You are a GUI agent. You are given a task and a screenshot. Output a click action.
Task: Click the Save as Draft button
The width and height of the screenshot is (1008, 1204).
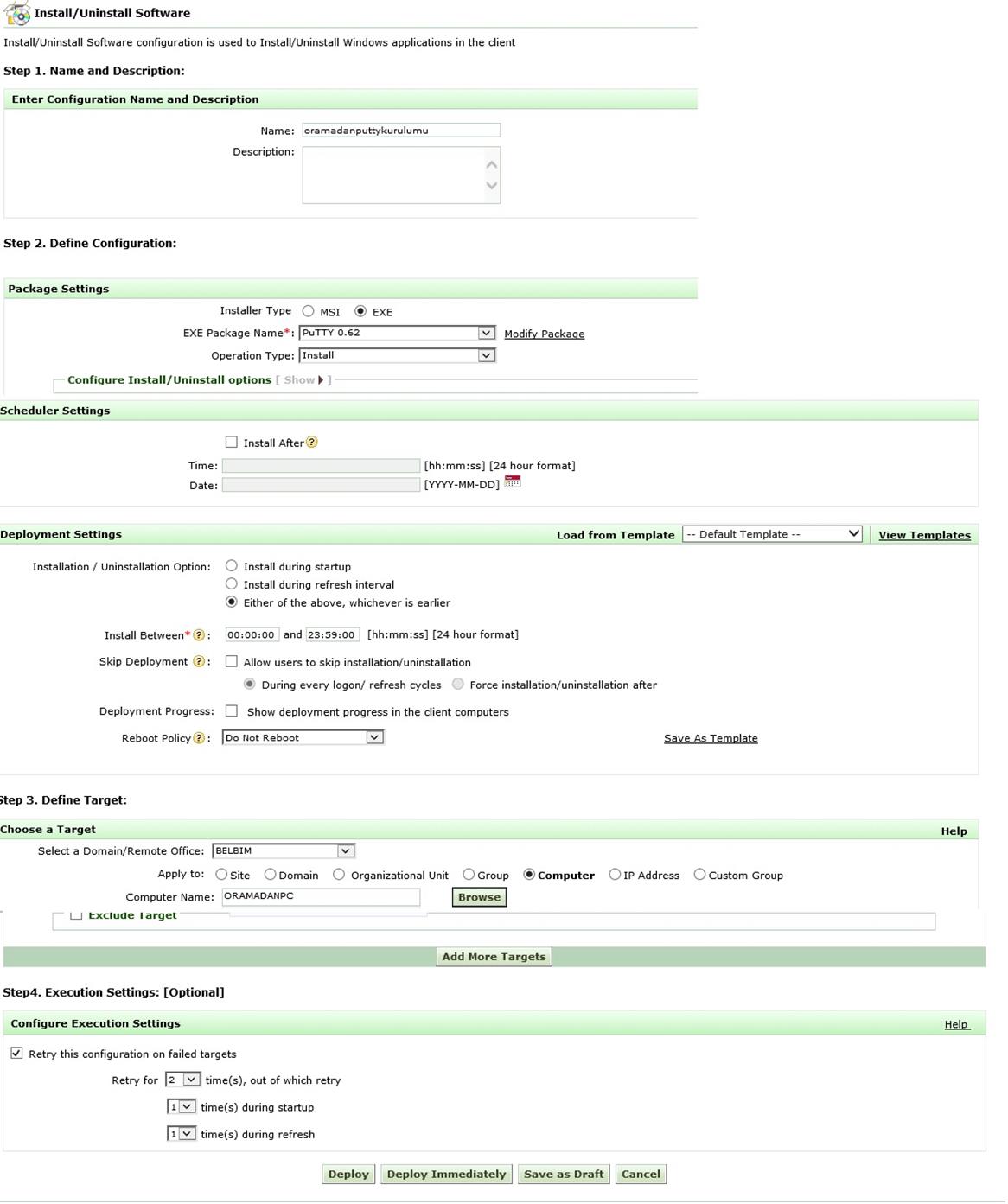[564, 1174]
